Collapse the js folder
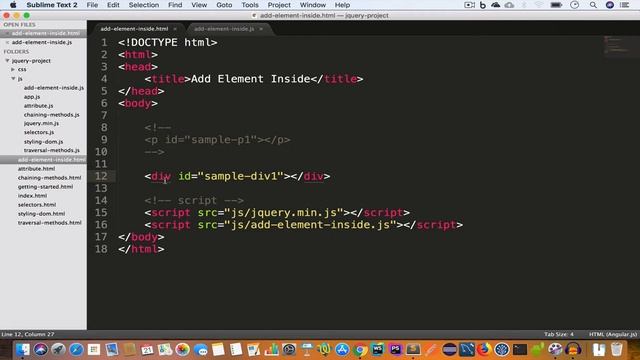This screenshot has width=640, height=360. (x=13, y=78)
